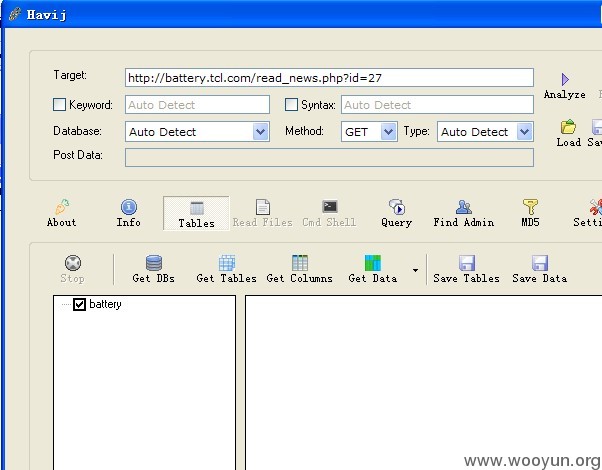Open the Method GET dropdown
Image resolution: width=602 pixels, height=470 pixels.
coord(389,132)
